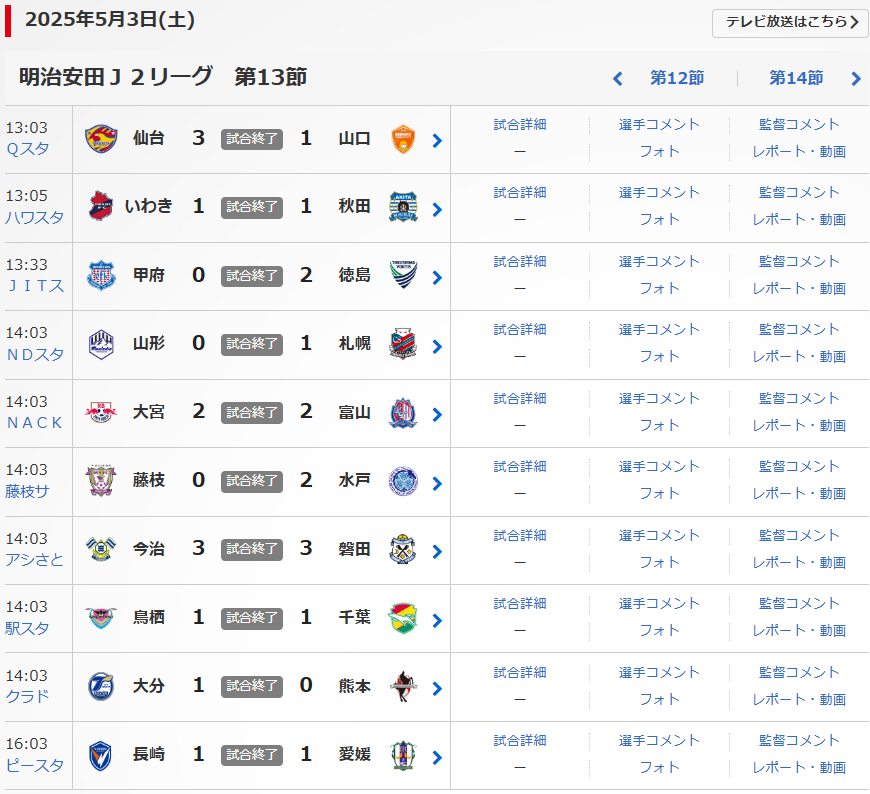Screen dimensions: 870x794
Task: Open レポート・動画 for the Sendai match
Action: 799,152
